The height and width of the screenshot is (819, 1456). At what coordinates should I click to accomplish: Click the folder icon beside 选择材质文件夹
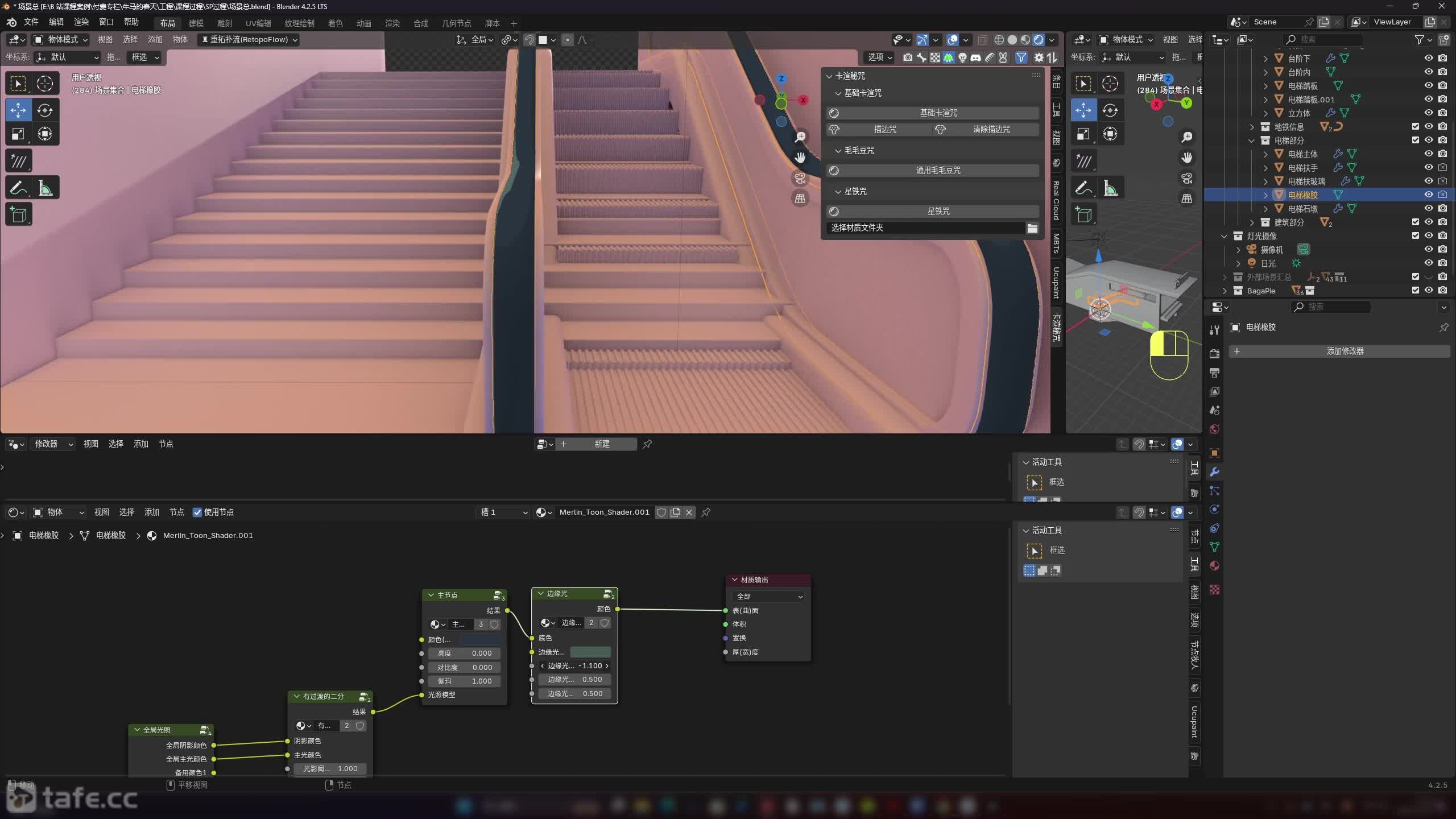(x=1032, y=228)
